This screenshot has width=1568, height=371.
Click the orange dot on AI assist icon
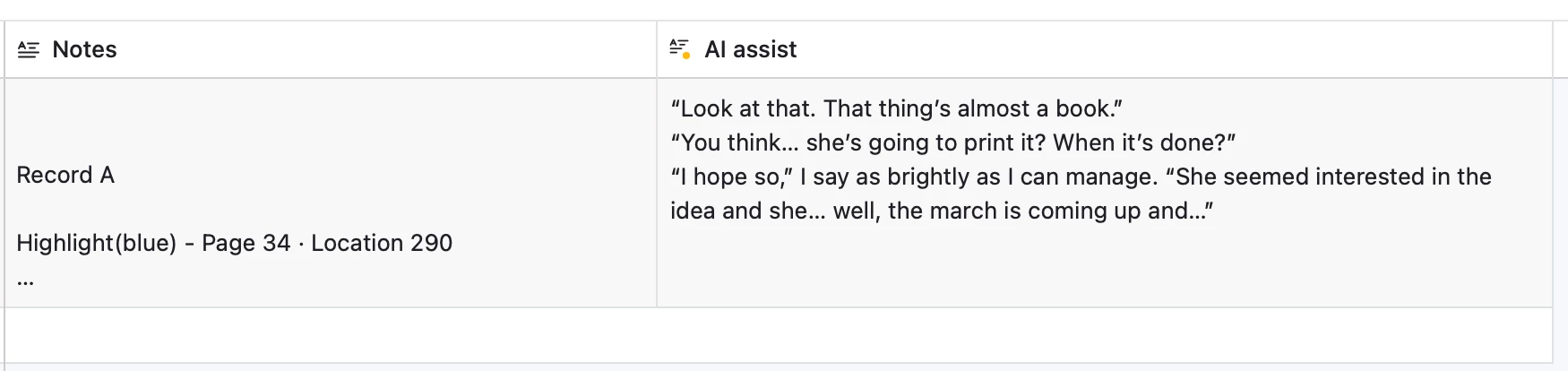pyautogui.click(x=686, y=56)
